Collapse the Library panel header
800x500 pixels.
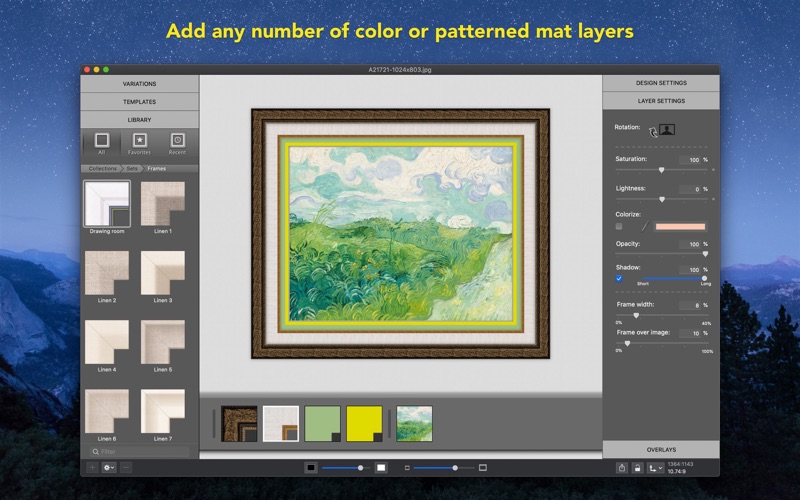click(x=139, y=119)
